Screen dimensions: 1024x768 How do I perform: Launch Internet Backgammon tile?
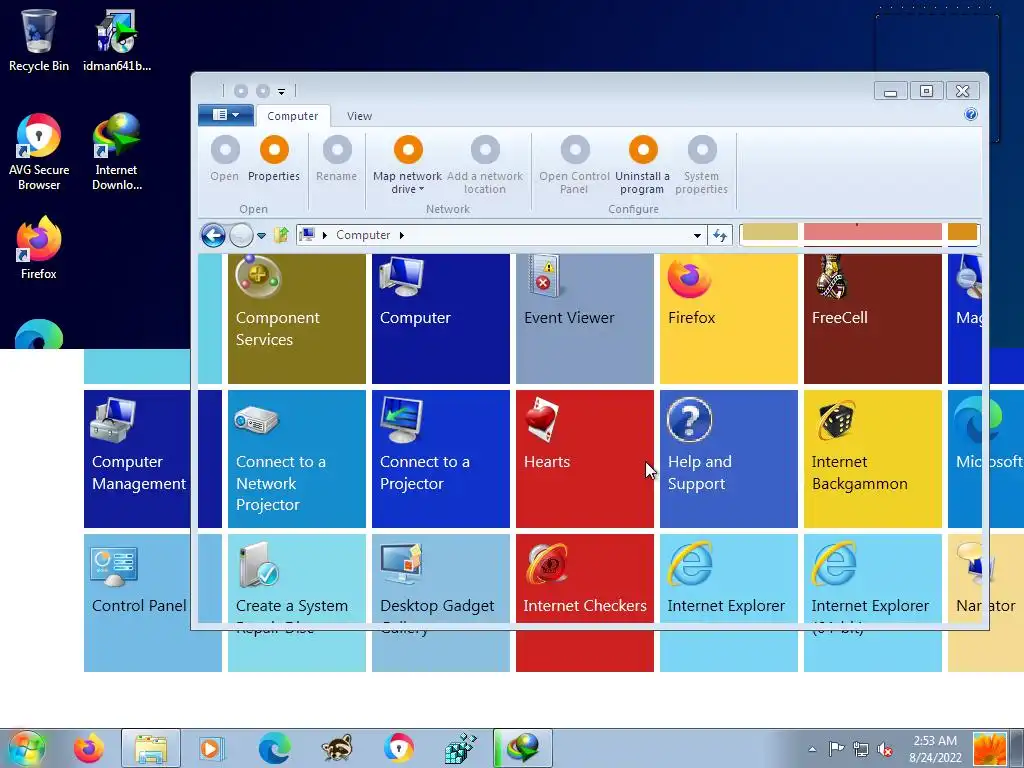(872, 459)
